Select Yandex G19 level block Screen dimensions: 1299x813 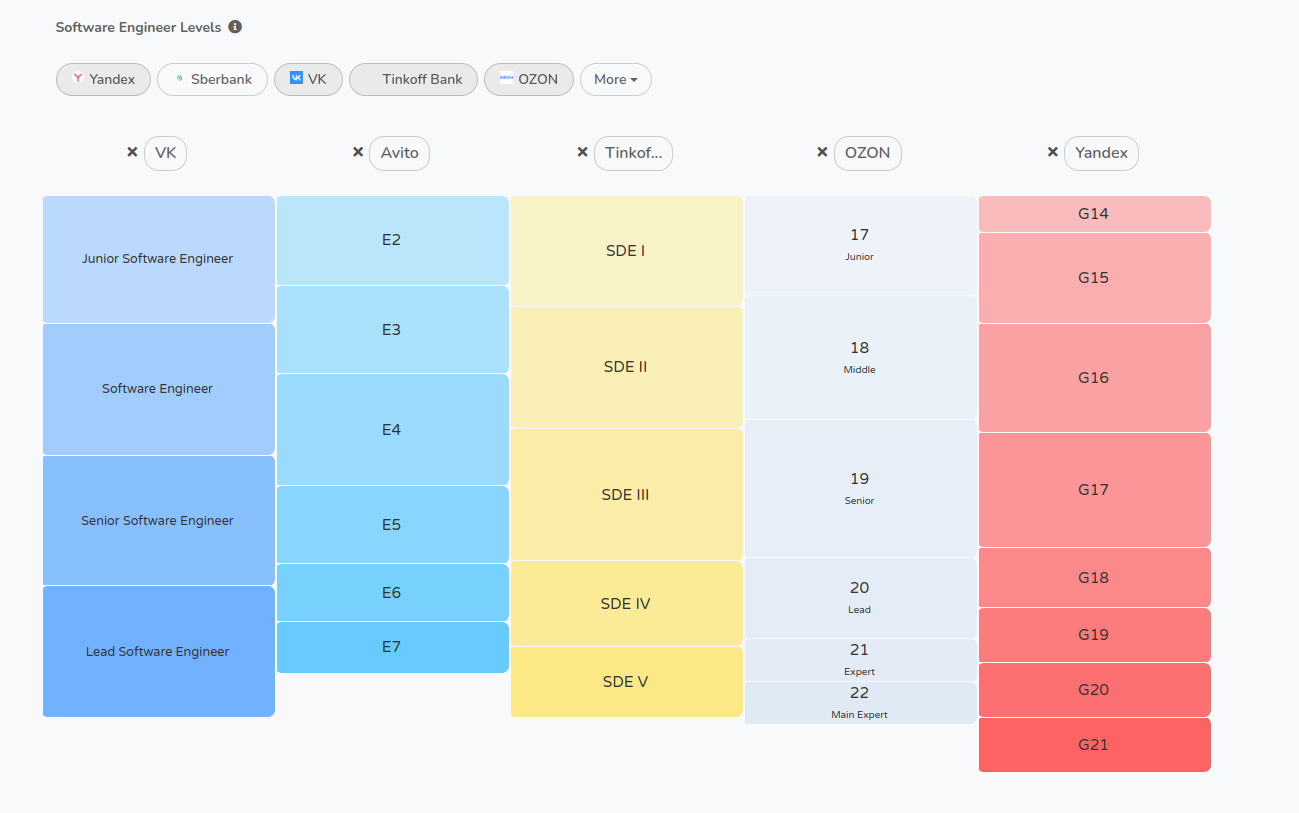pos(1095,635)
